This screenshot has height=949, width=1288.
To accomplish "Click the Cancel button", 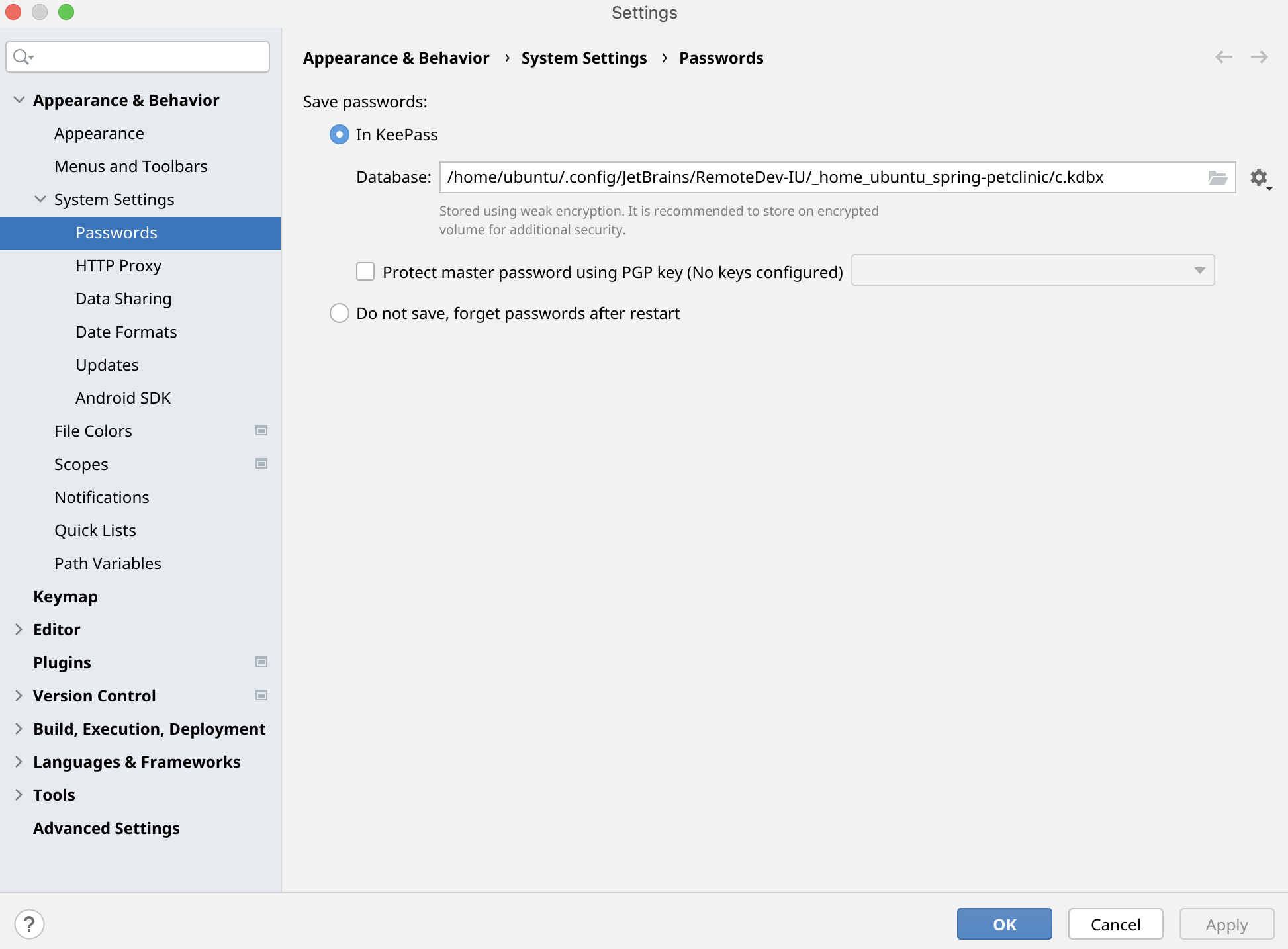I will tap(1115, 924).
